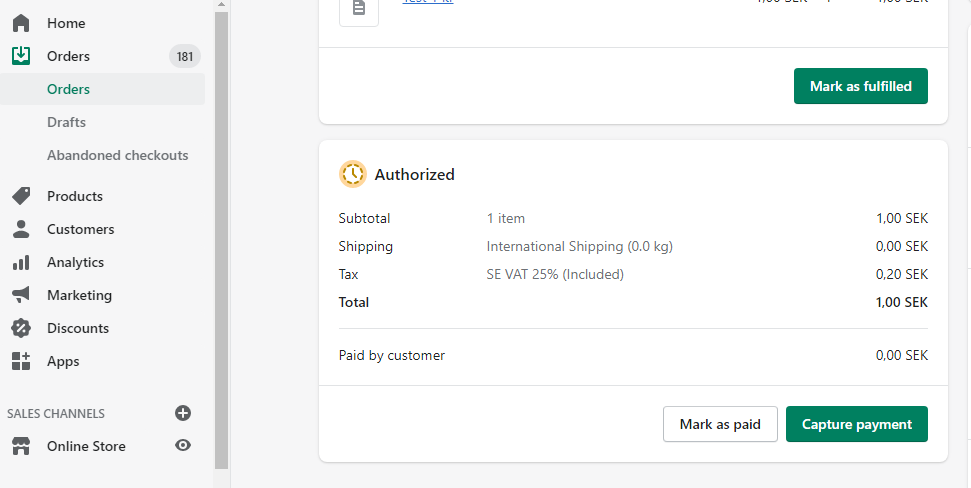This screenshot has width=971, height=488.
Task: View online store via eye icon
Action: tap(183, 445)
